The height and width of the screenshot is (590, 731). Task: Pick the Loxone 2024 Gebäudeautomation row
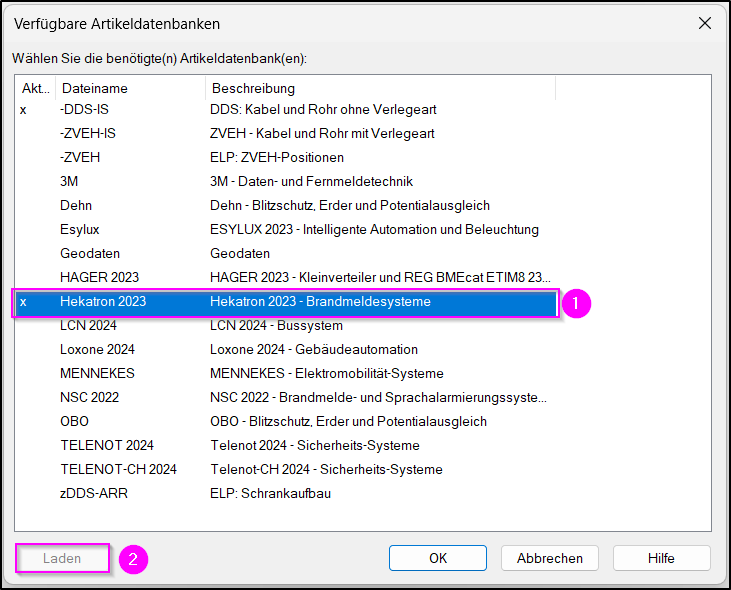point(286,350)
